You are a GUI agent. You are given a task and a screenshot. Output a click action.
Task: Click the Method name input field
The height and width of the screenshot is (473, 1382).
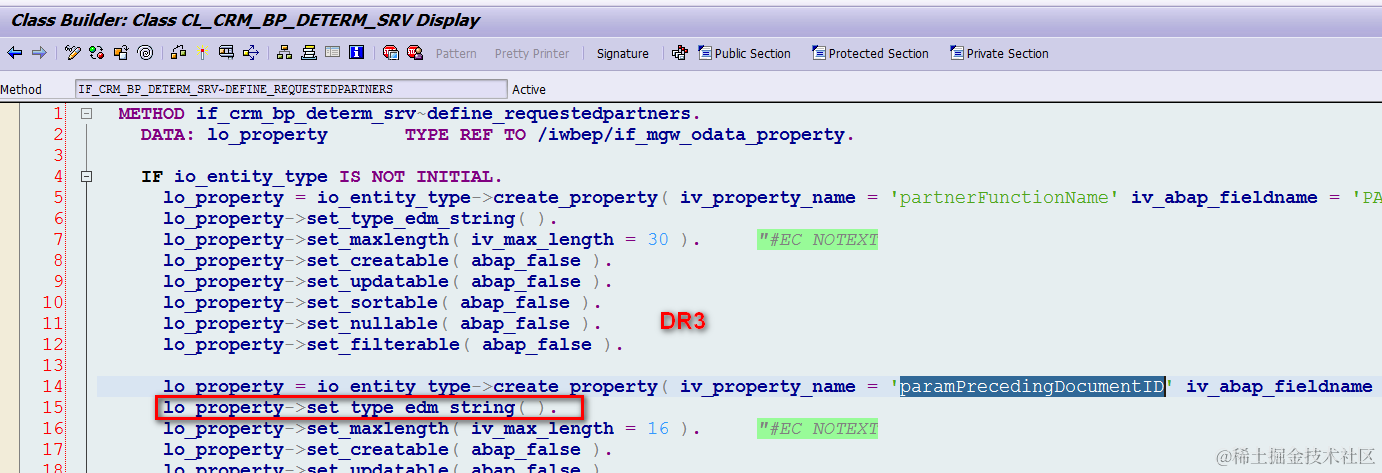tap(291, 89)
